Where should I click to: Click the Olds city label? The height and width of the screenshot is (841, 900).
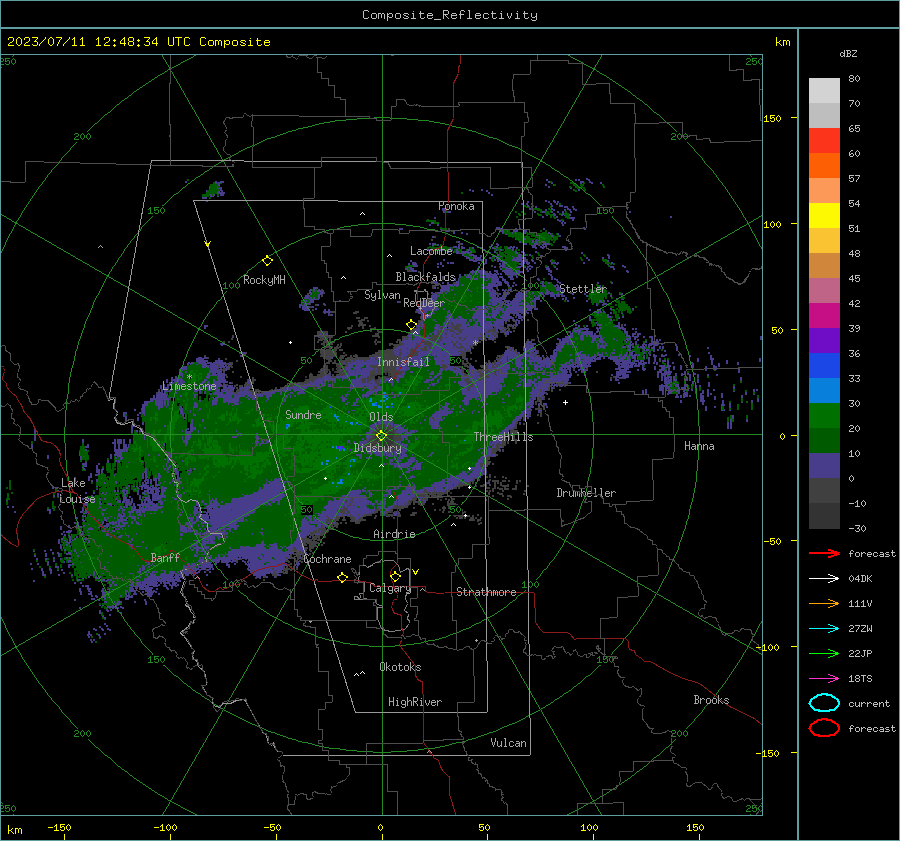point(381,417)
